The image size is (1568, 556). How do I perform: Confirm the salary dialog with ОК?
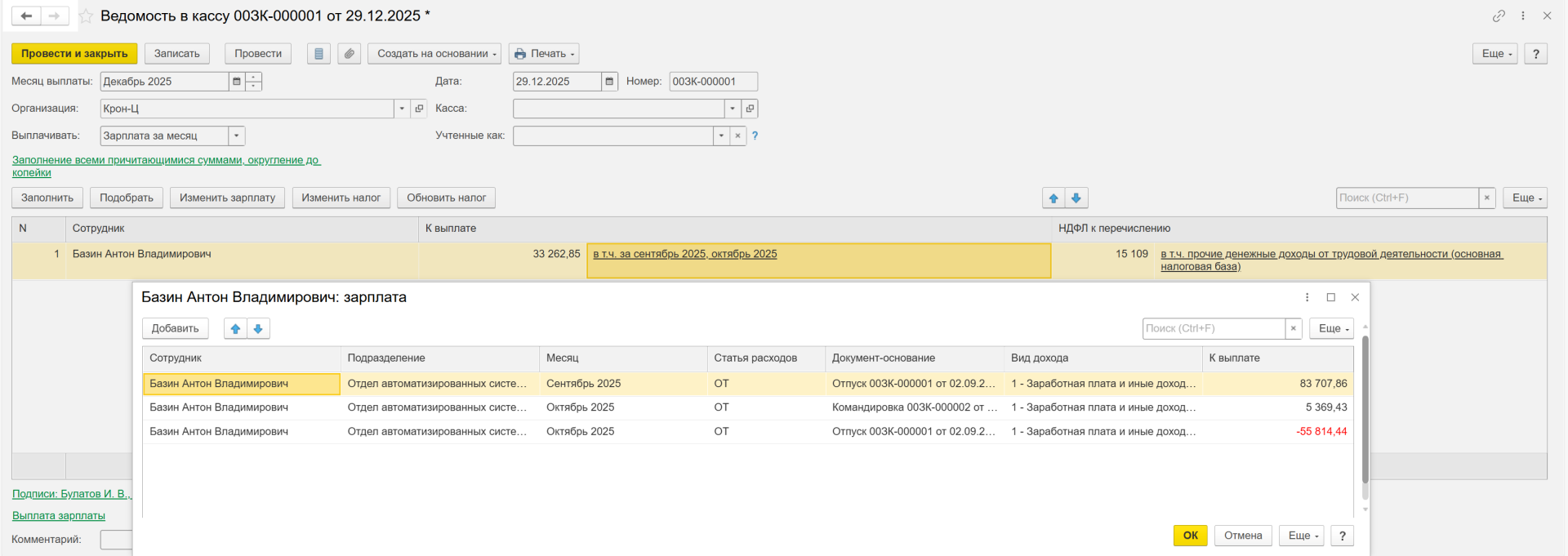click(1190, 536)
